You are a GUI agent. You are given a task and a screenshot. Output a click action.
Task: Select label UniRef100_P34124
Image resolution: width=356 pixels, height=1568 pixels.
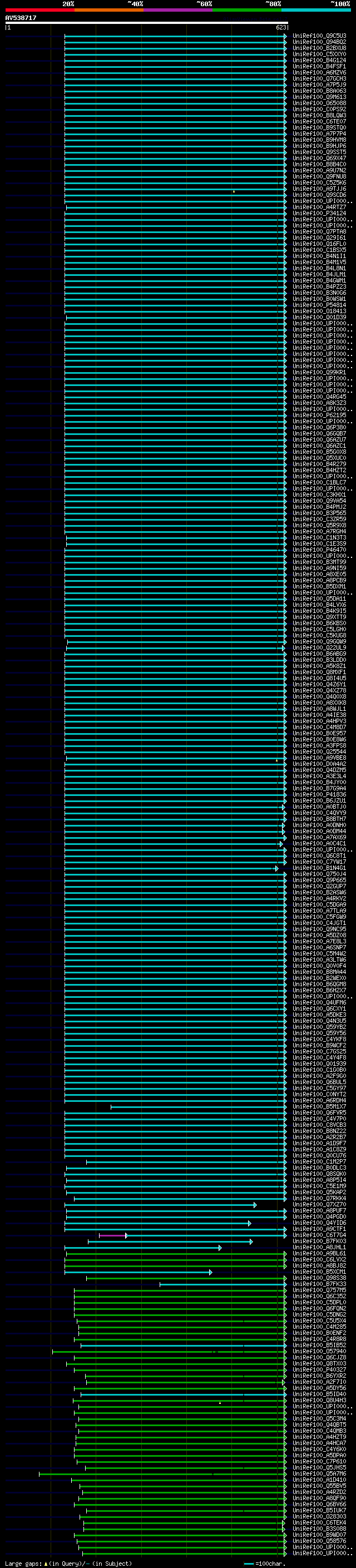319,213
